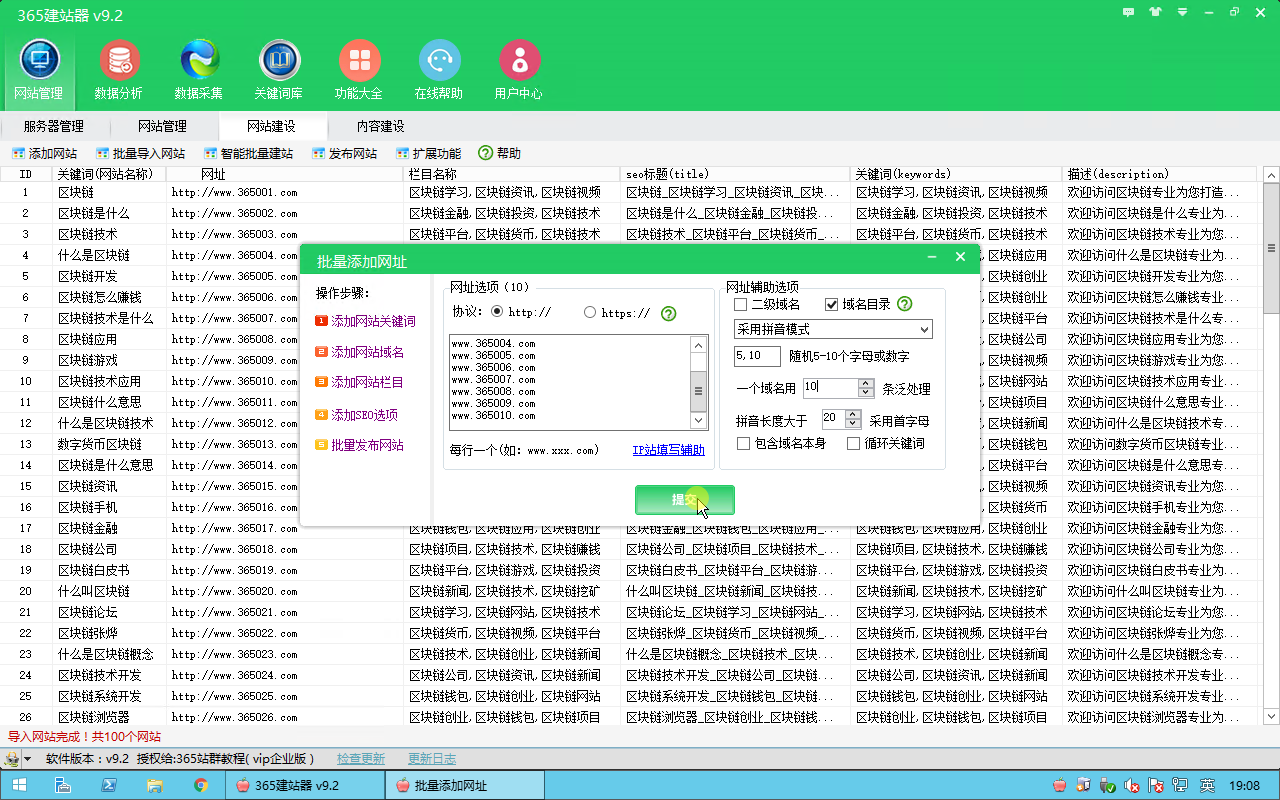This screenshot has height=800, width=1280.
Task: Click the 扩展功能 toolbar item
Action: coord(429,153)
